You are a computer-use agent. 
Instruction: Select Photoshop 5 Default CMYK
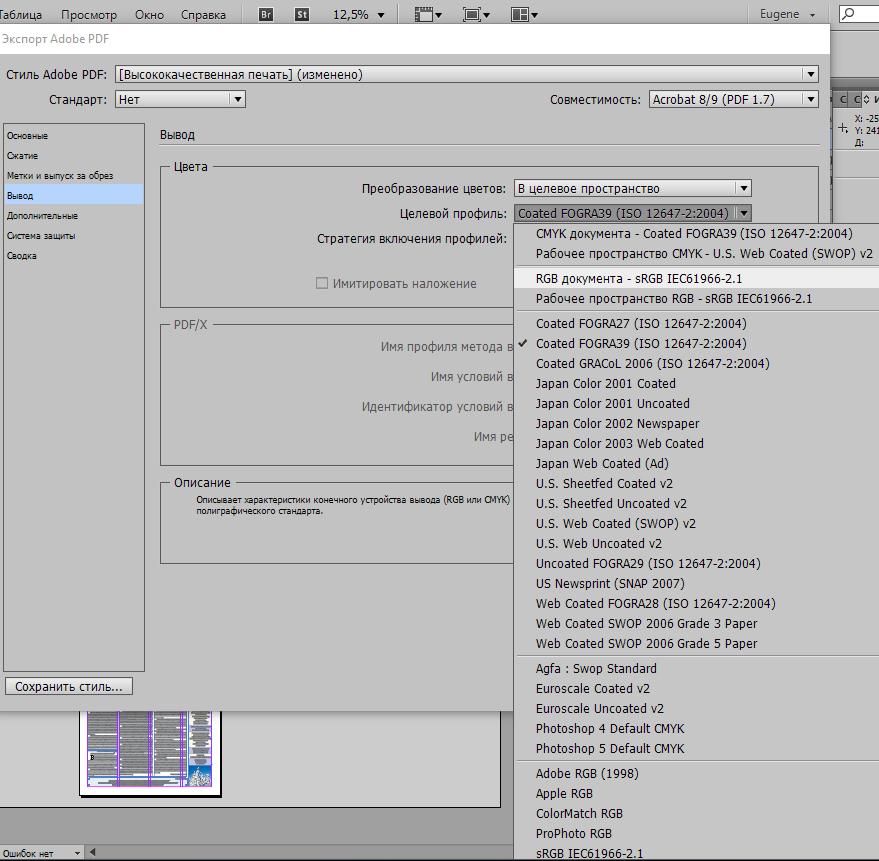click(x=696, y=748)
